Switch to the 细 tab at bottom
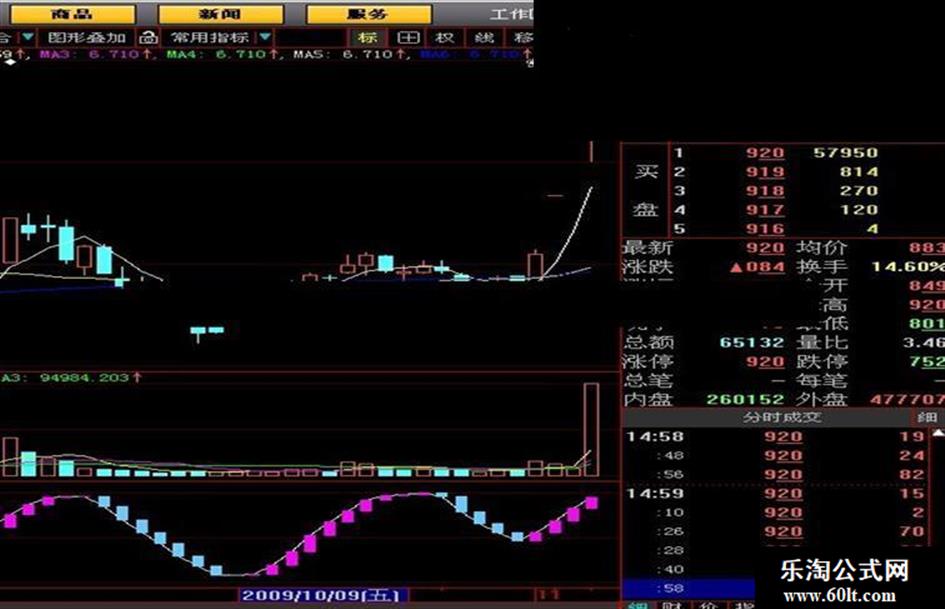945x609 pixels. point(637,604)
